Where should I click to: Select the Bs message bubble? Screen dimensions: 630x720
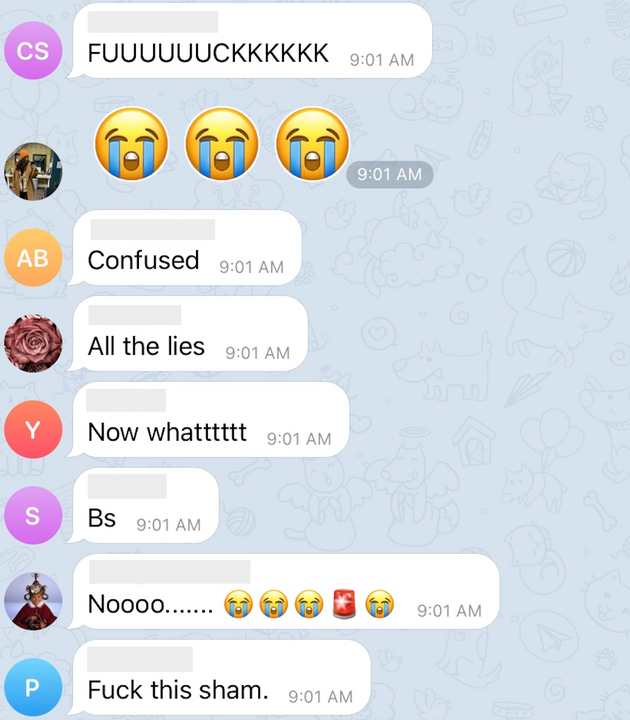coord(143,506)
